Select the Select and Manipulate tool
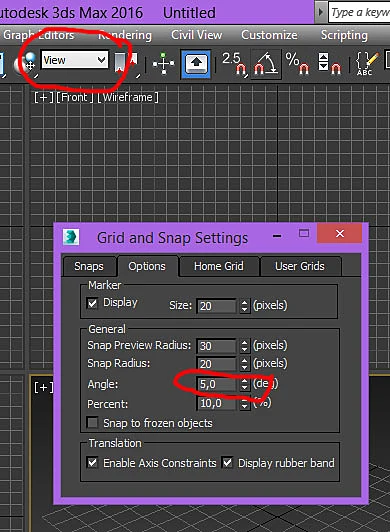The height and width of the screenshot is (532, 390). 164,63
